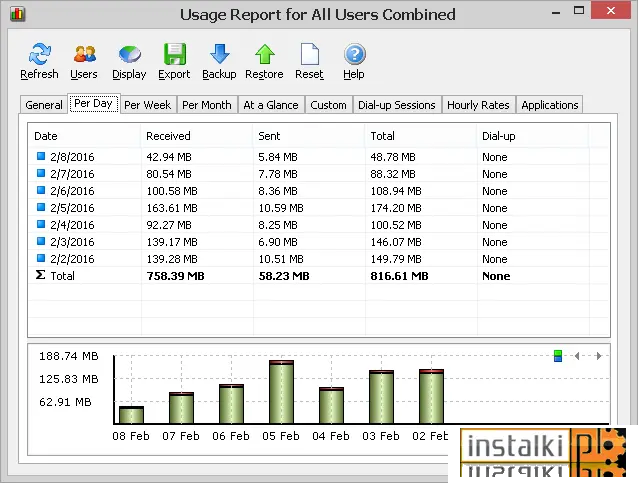Click the 04 Feb chart bar
This screenshot has height=483, width=638.
(331, 405)
